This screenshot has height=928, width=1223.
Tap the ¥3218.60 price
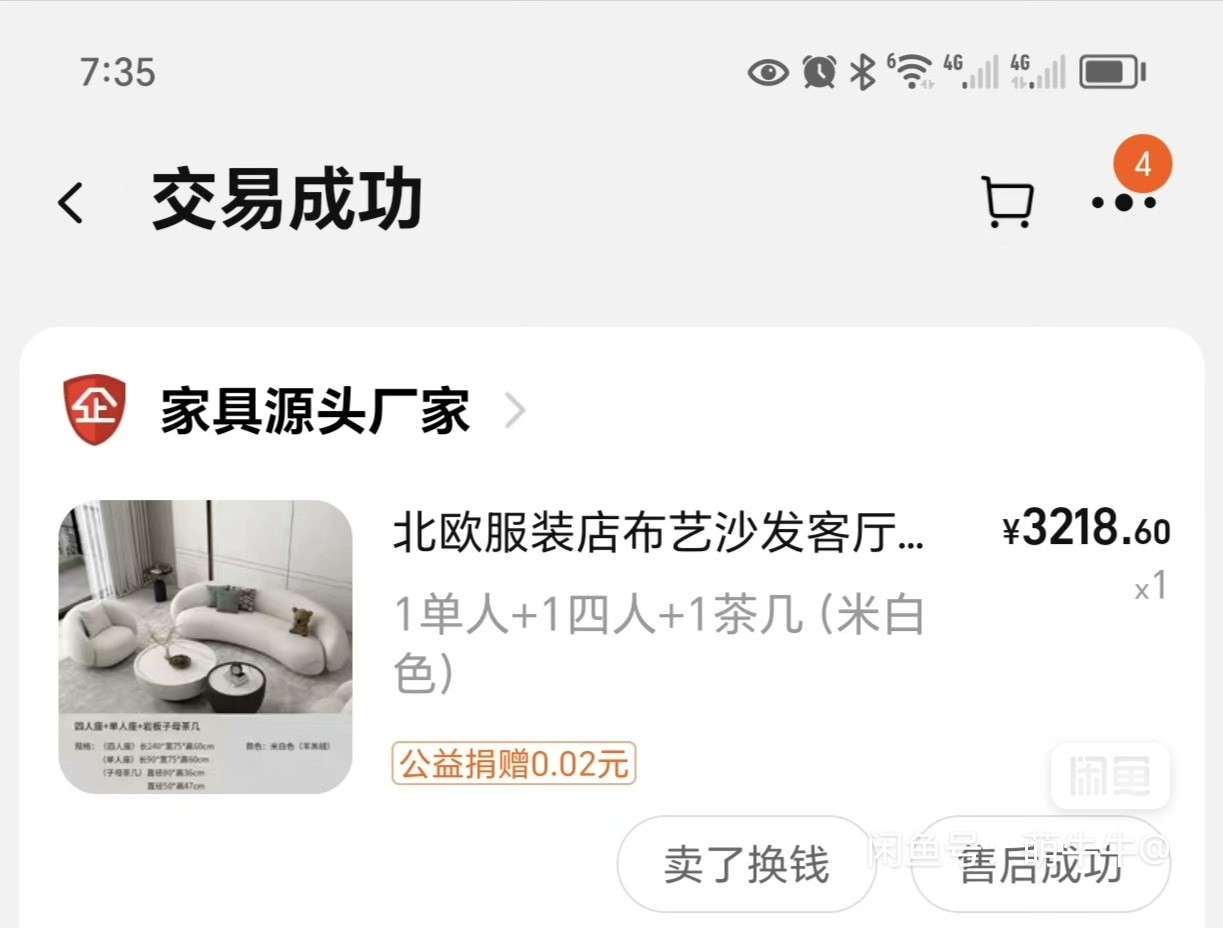pyautogui.click(x=1086, y=529)
